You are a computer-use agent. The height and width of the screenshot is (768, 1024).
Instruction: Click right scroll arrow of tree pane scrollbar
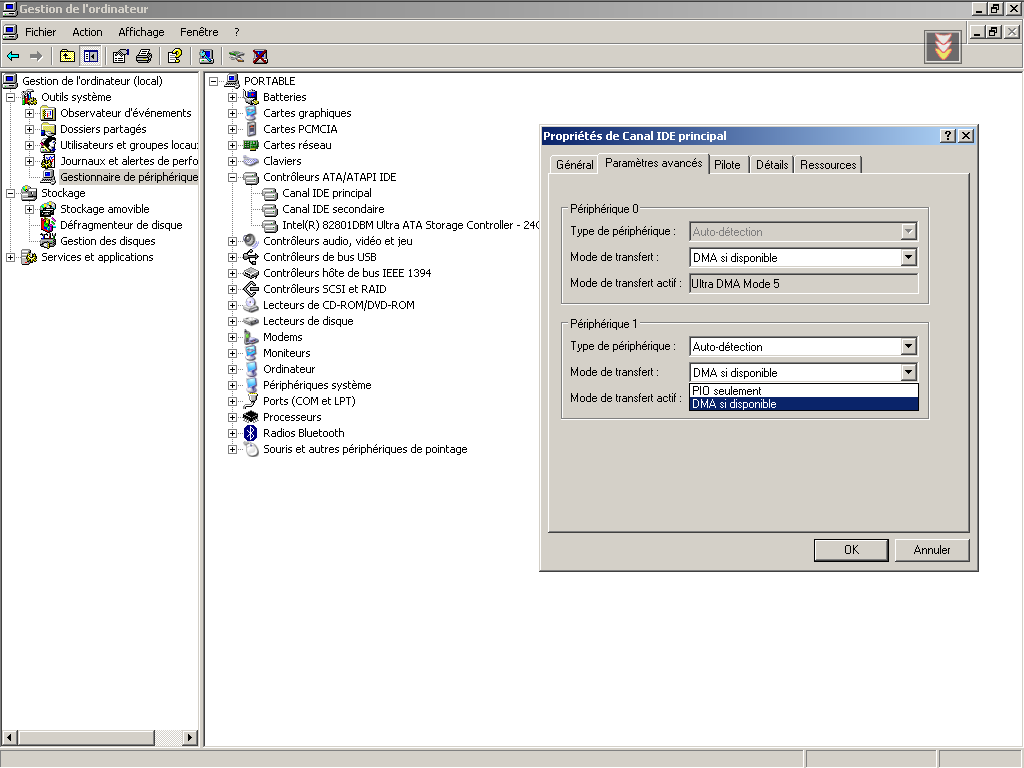[189, 737]
